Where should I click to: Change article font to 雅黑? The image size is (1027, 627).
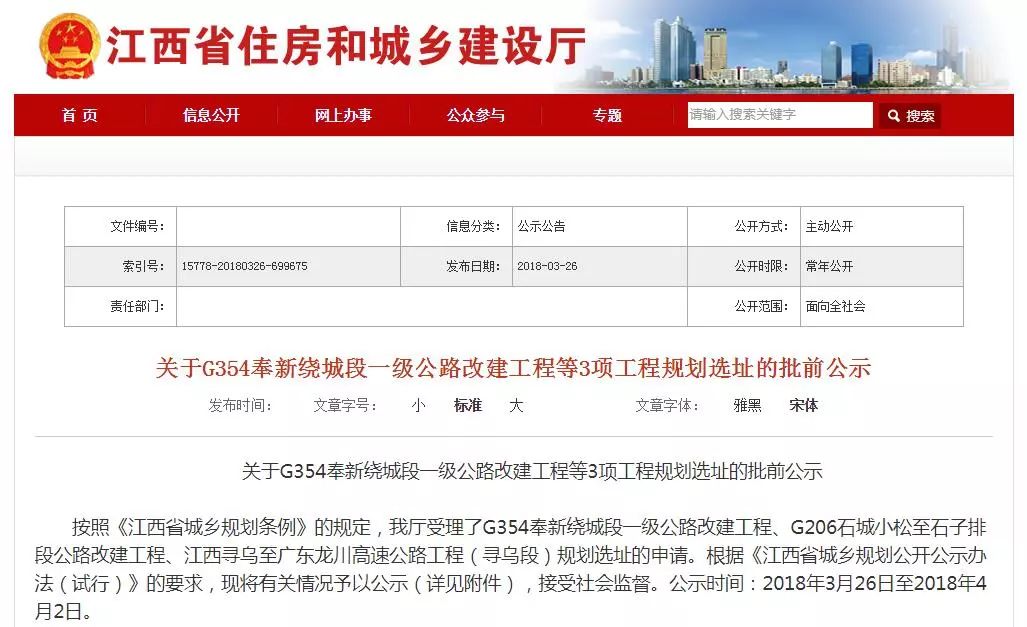(x=747, y=406)
